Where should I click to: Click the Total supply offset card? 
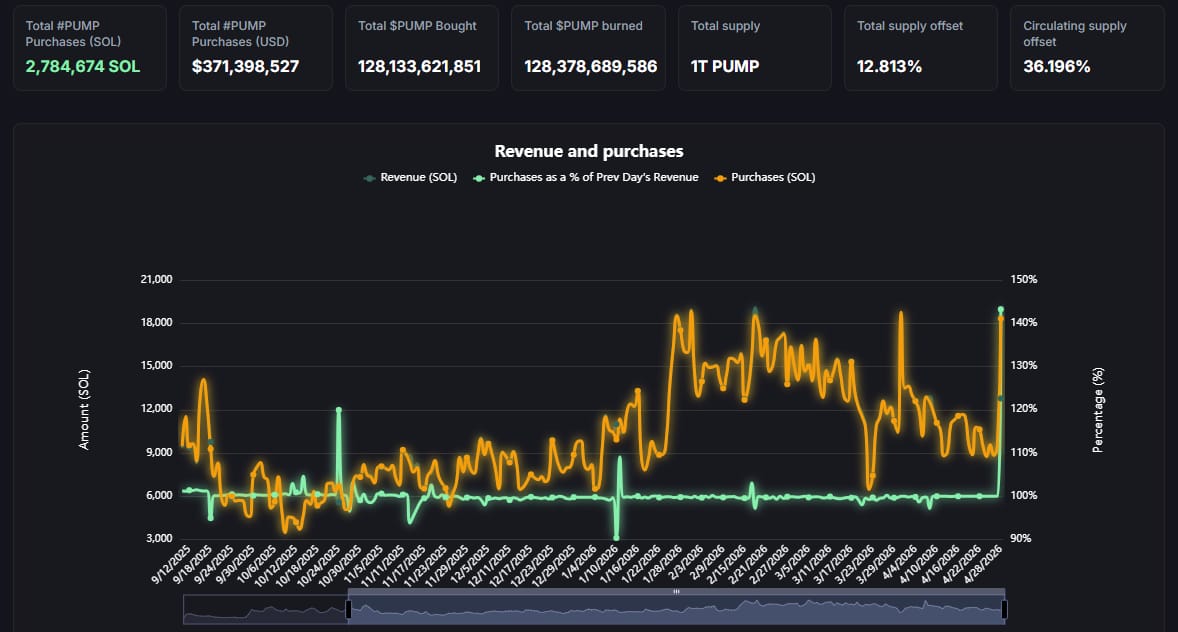pos(921,48)
